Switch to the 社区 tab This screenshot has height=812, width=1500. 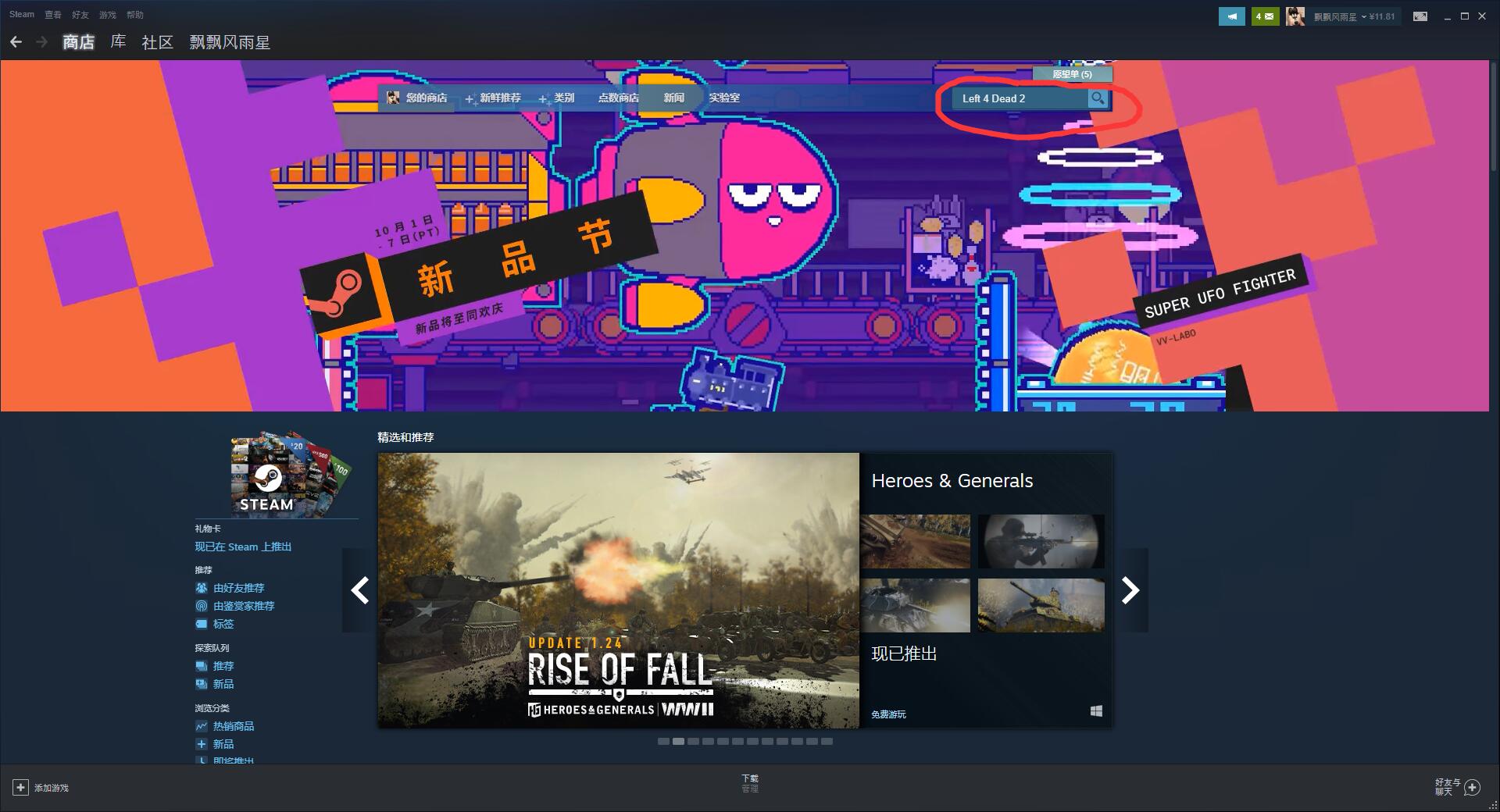(x=157, y=42)
